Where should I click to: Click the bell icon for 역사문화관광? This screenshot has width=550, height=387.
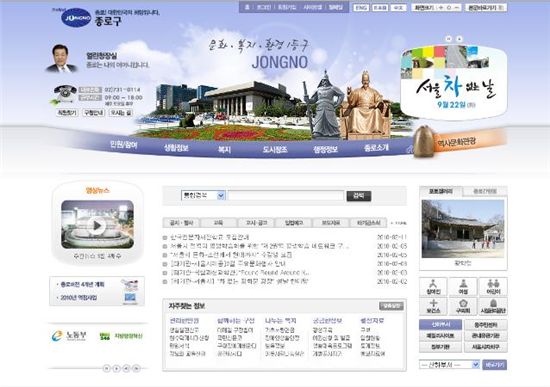click(424, 141)
